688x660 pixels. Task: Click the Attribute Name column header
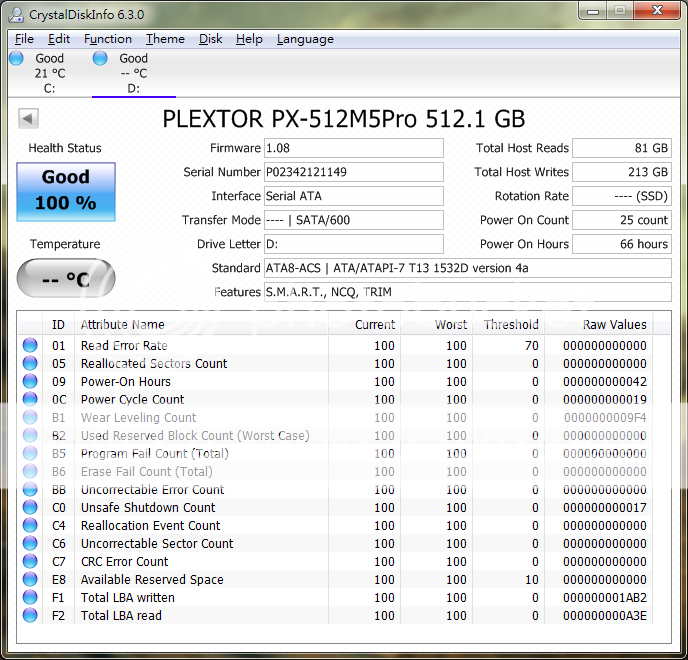pyautogui.click(x=201, y=324)
